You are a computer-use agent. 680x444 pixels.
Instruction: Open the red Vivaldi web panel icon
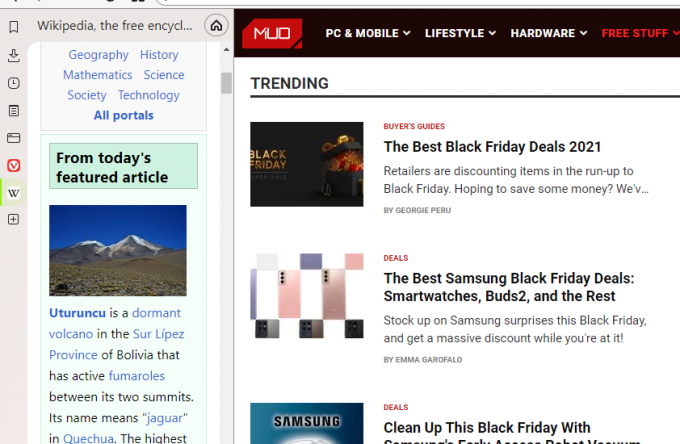(13, 165)
